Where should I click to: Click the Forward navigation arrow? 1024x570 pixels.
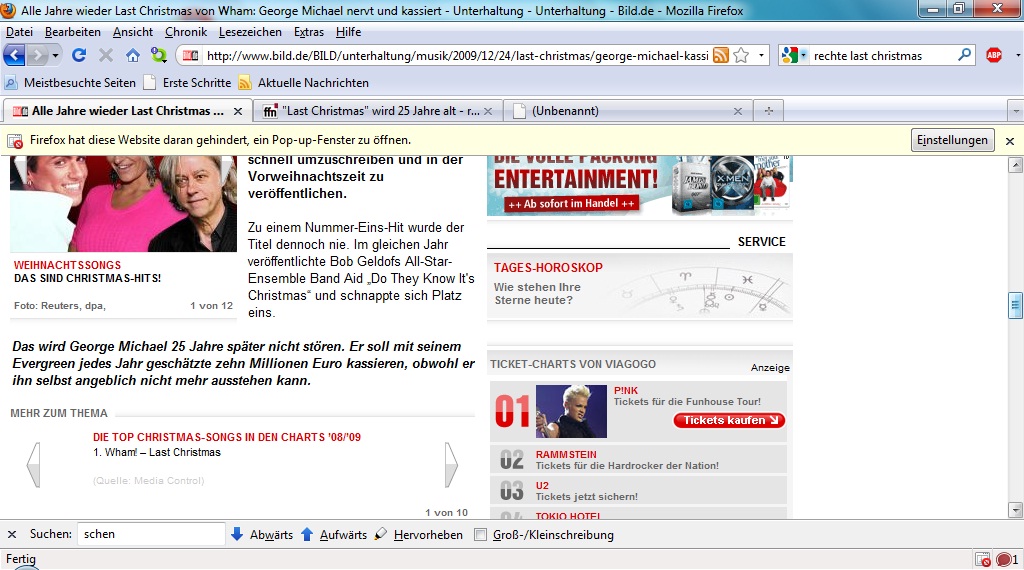(x=37, y=55)
